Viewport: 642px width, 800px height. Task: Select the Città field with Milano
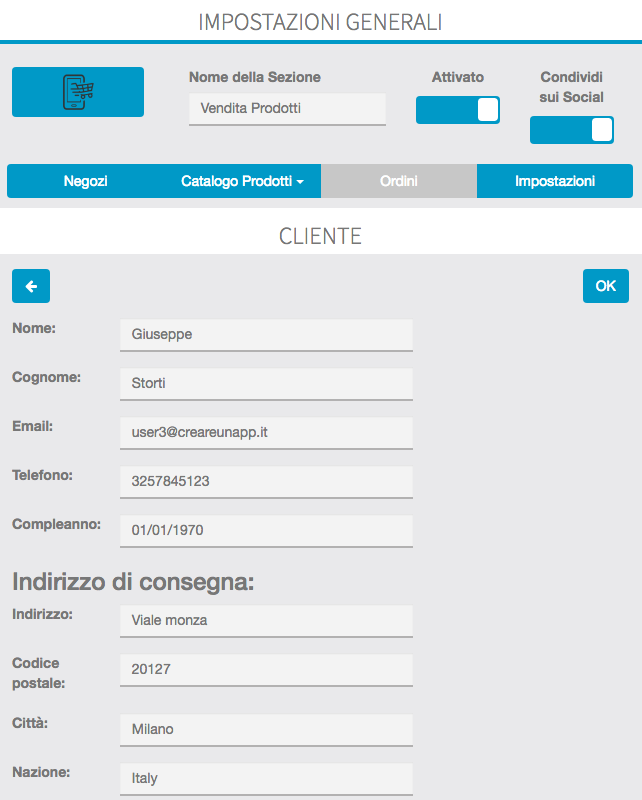click(x=265, y=729)
